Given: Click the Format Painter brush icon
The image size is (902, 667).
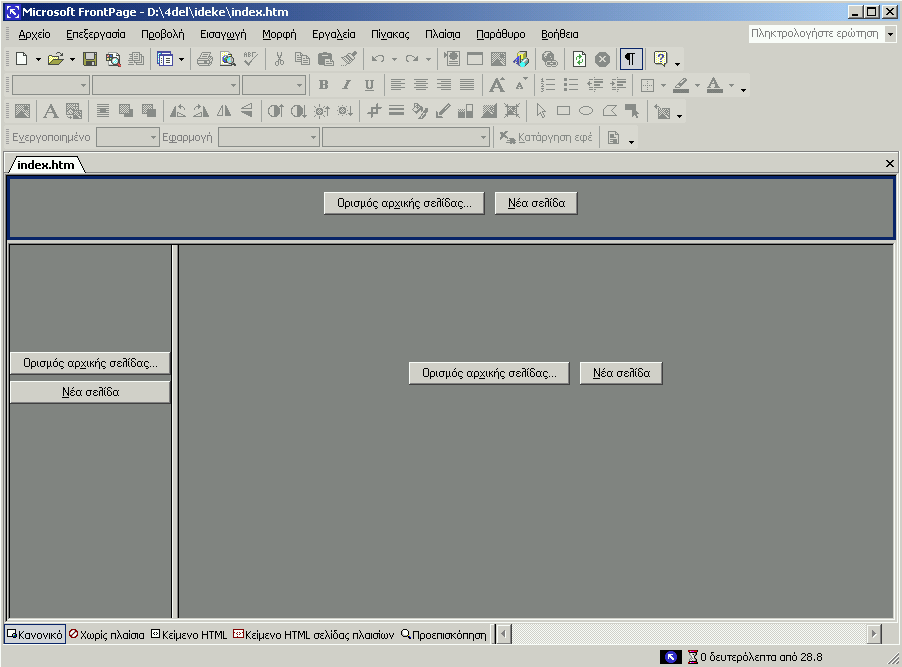Looking at the screenshot, I should click(349, 59).
